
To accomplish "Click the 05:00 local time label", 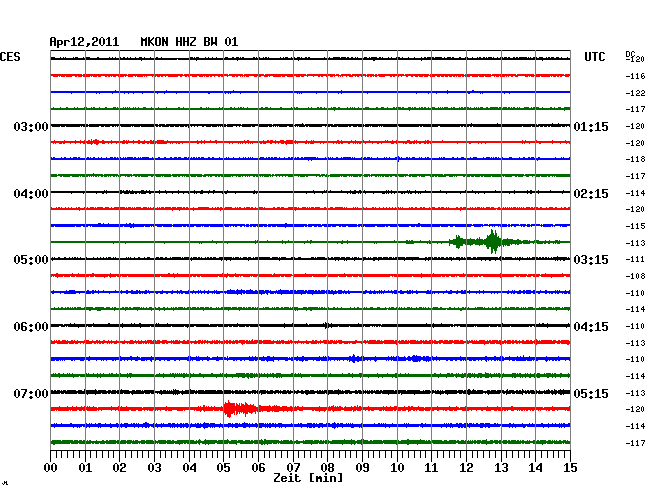I will click(x=31, y=260).
